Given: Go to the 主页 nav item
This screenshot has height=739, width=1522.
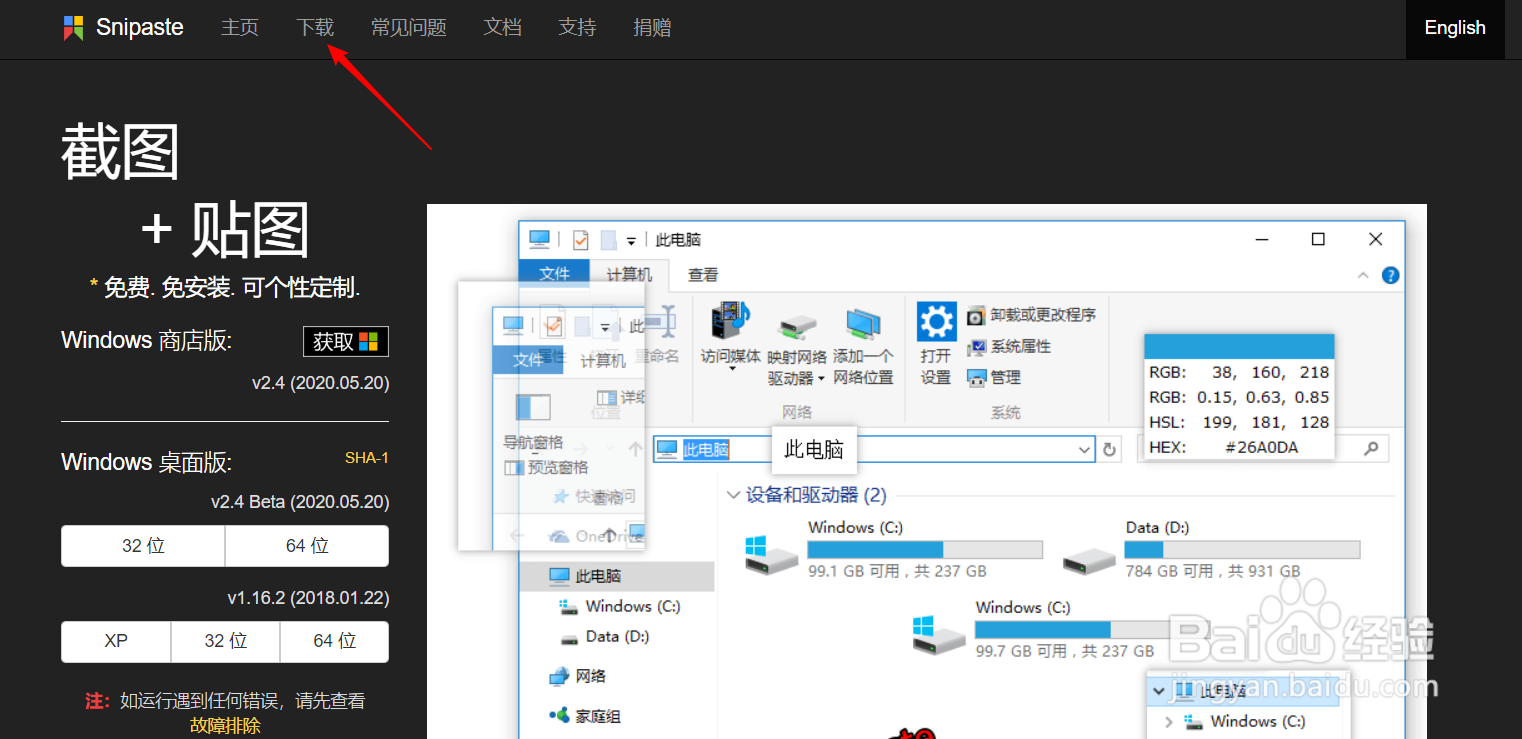Looking at the screenshot, I should click(x=240, y=28).
